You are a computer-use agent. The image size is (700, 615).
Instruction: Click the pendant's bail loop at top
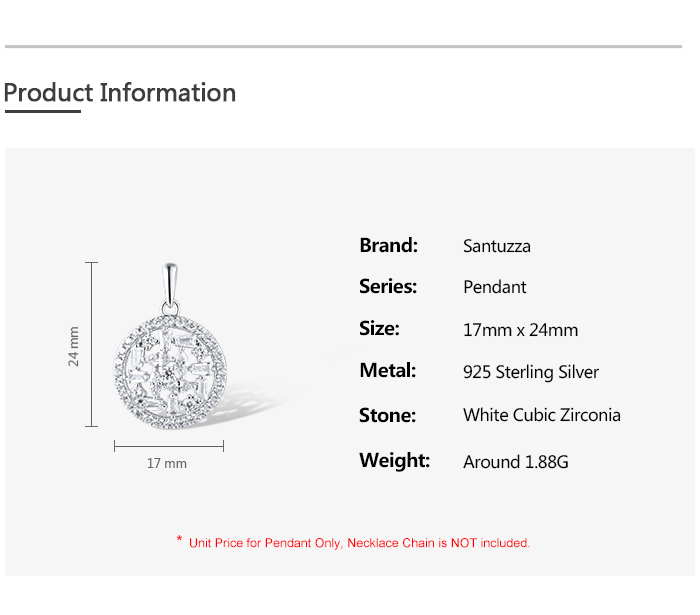click(172, 285)
